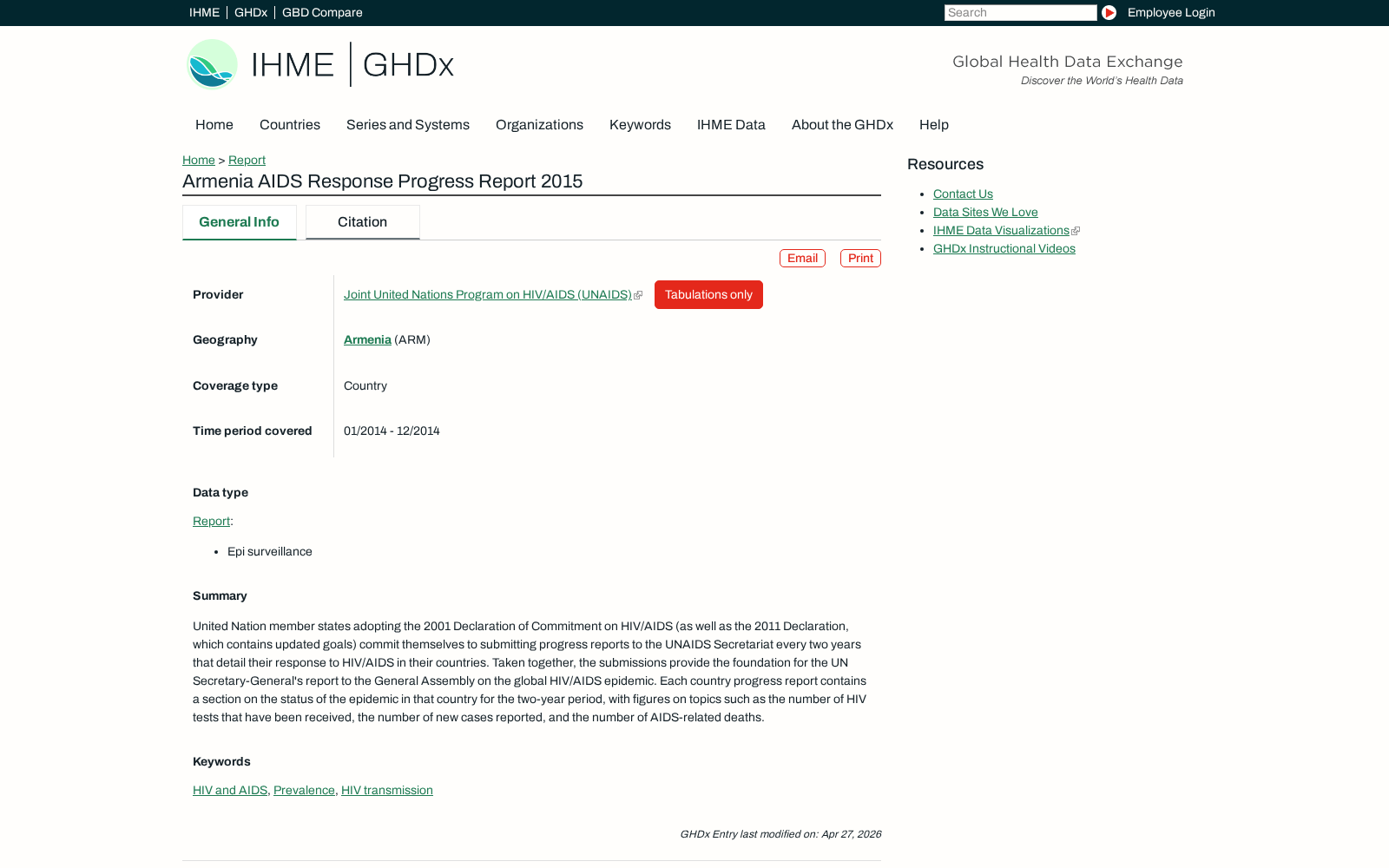This screenshot has height=868, width=1389.
Task: Switch to the Citation tab
Action: click(x=363, y=222)
